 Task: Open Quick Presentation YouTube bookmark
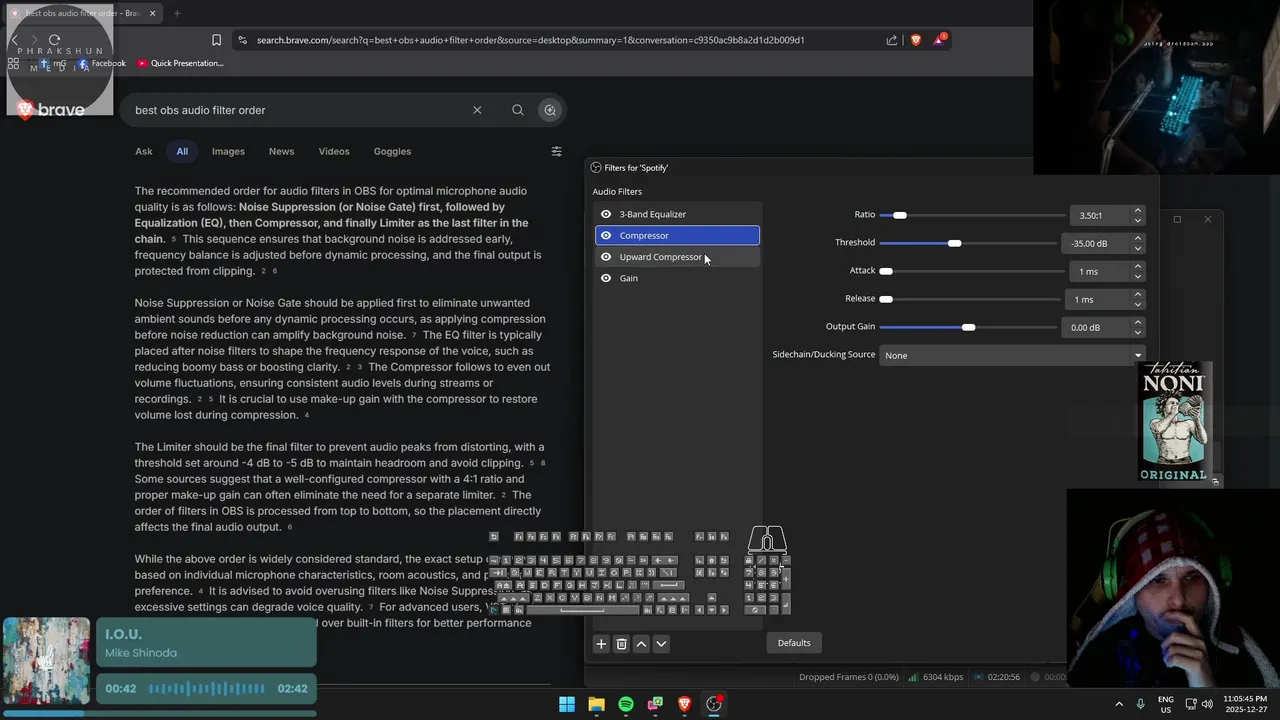click(180, 63)
